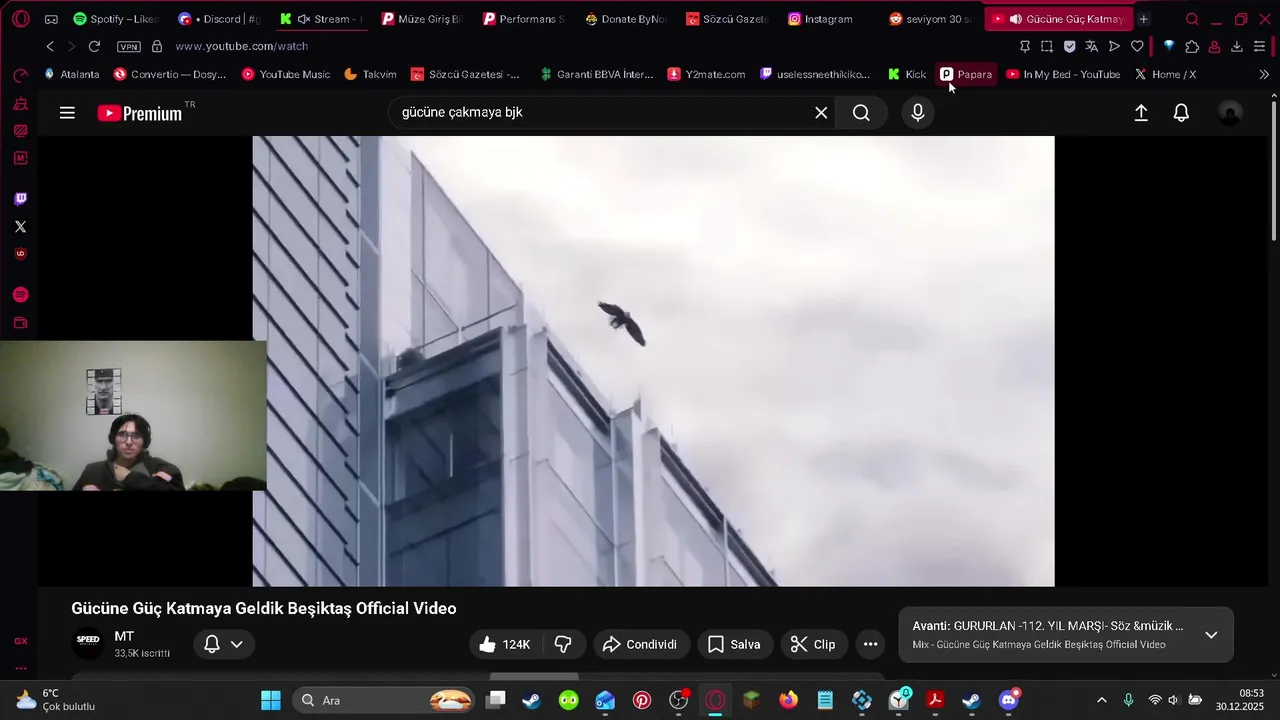The image size is (1280, 720).
Task: Open X in the Opera sidebar
Action: 20,227
